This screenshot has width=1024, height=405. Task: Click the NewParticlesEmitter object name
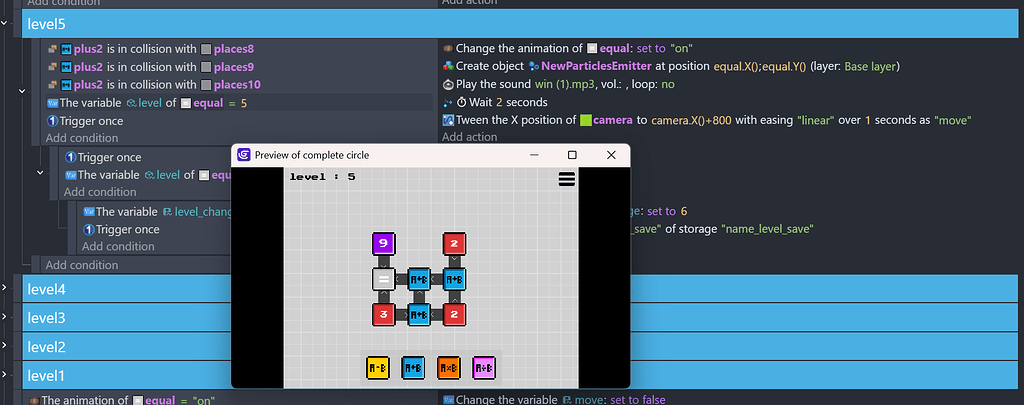click(x=596, y=66)
